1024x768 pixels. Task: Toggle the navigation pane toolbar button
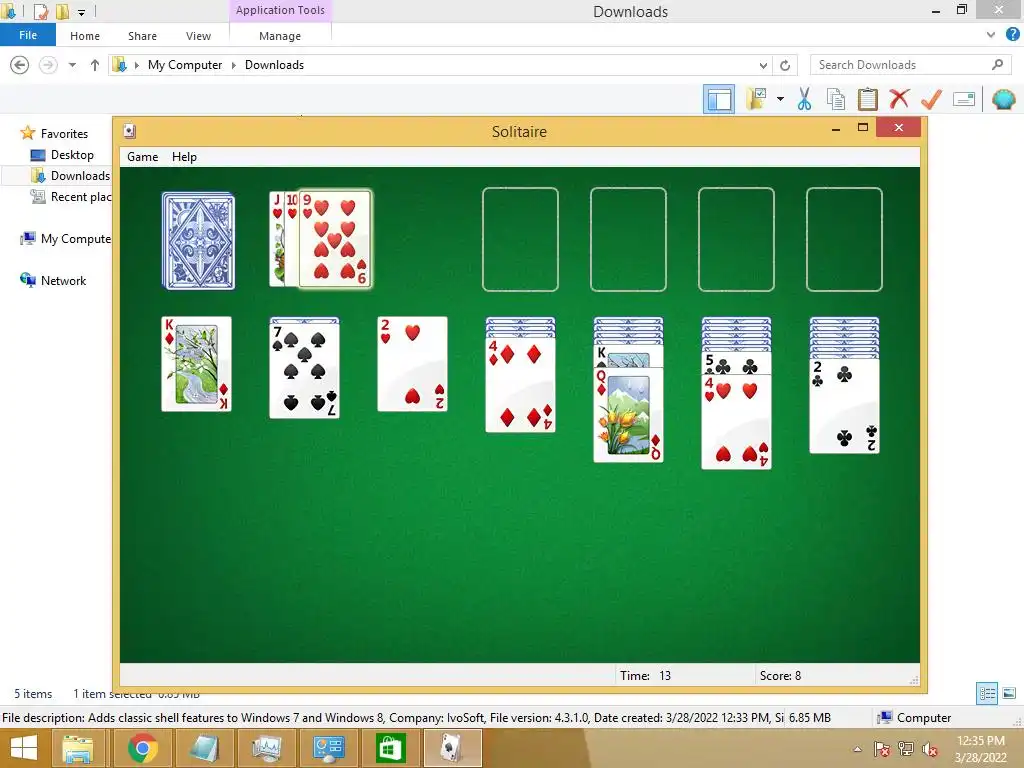[x=718, y=99]
